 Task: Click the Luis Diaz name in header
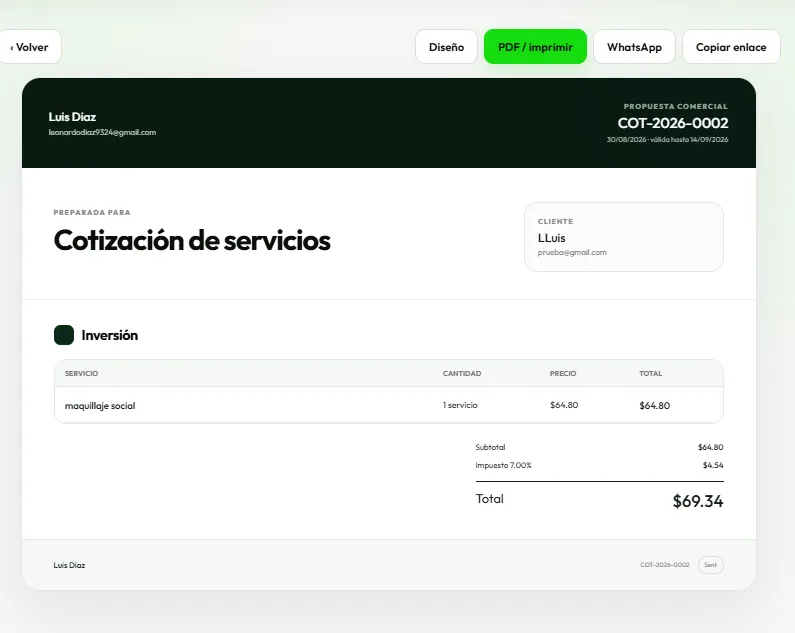(x=72, y=117)
